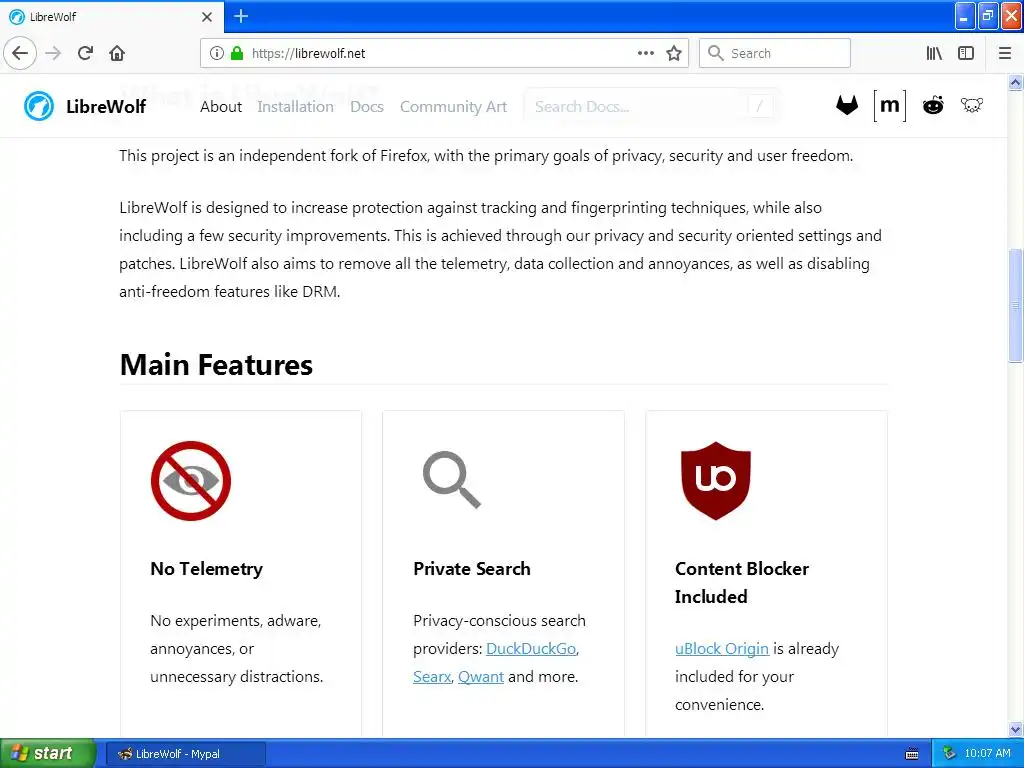
Task: Click the uBlock Origin shield icon
Action: coord(716,481)
